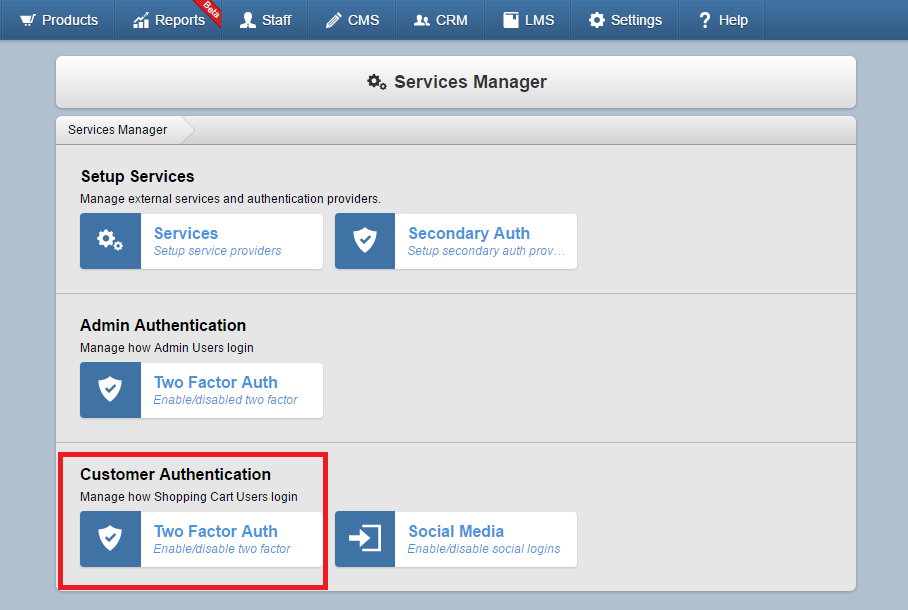Click the shopping cart icon beside Products
The width and height of the screenshot is (908, 610).
pos(28,20)
